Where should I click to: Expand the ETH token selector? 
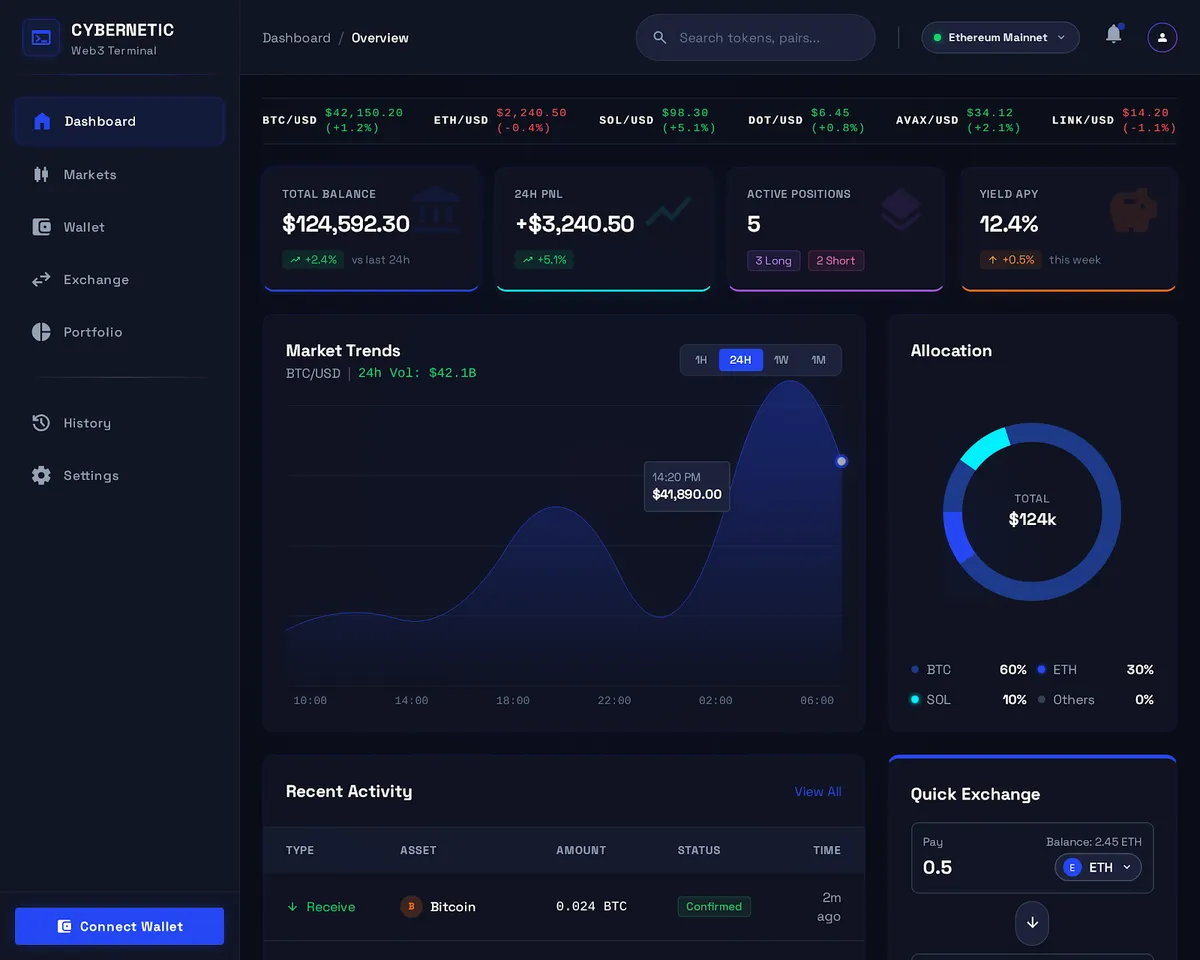(1098, 867)
